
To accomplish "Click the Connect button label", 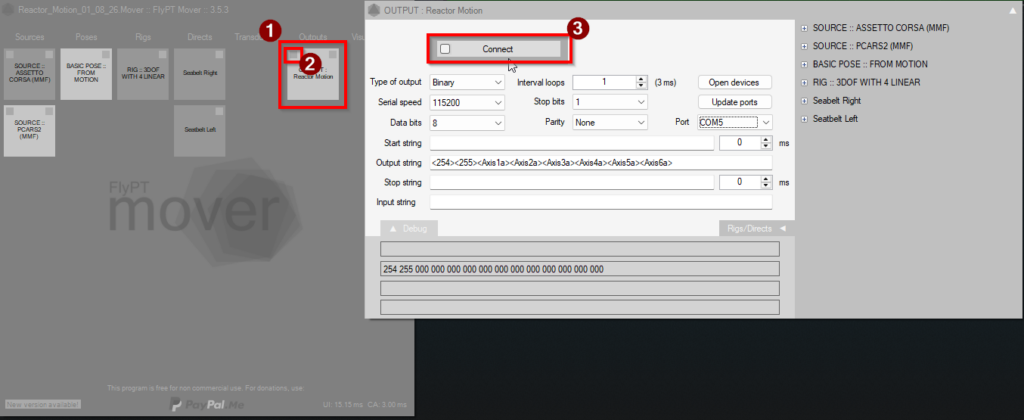I will tap(498, 49).
